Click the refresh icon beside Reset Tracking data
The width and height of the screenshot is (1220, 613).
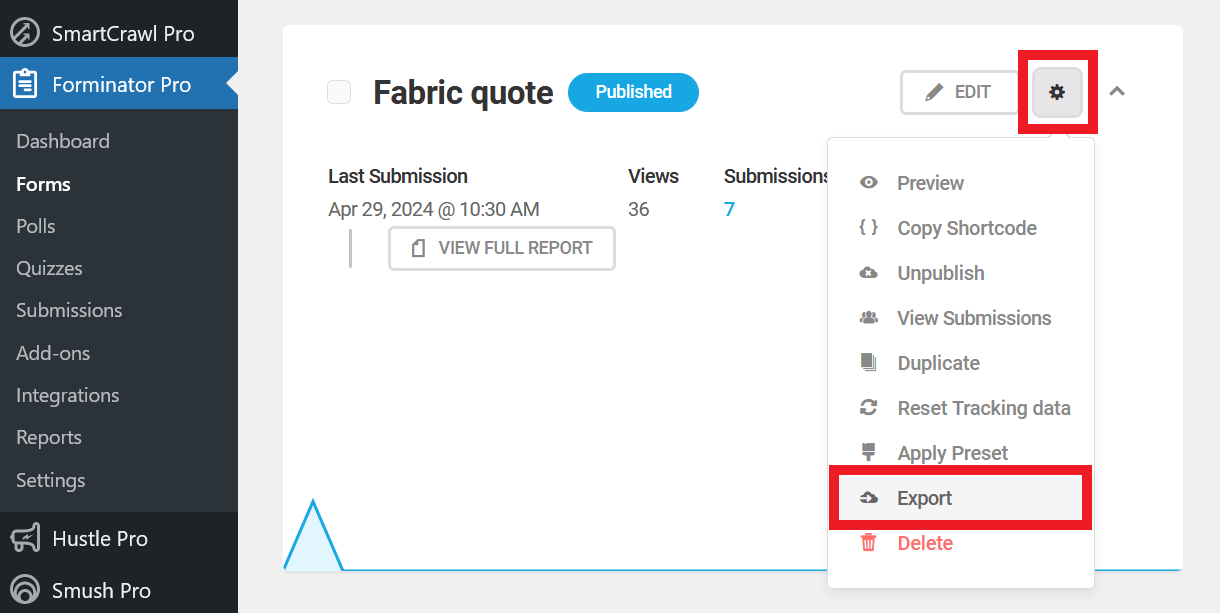(869, 408)
